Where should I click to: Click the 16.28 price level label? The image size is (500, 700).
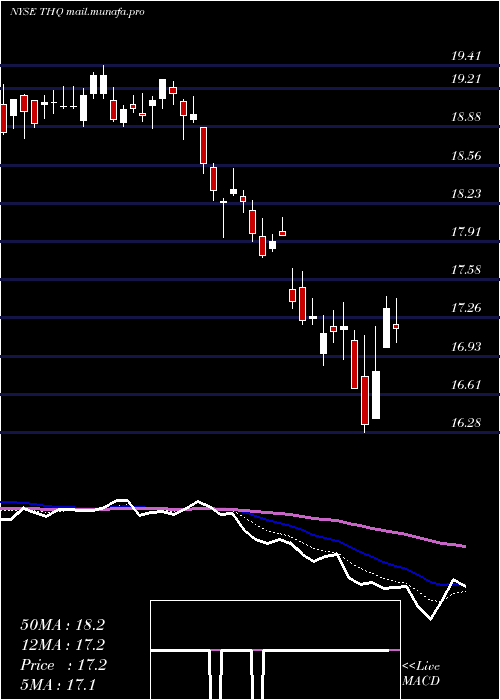[466, 422]
